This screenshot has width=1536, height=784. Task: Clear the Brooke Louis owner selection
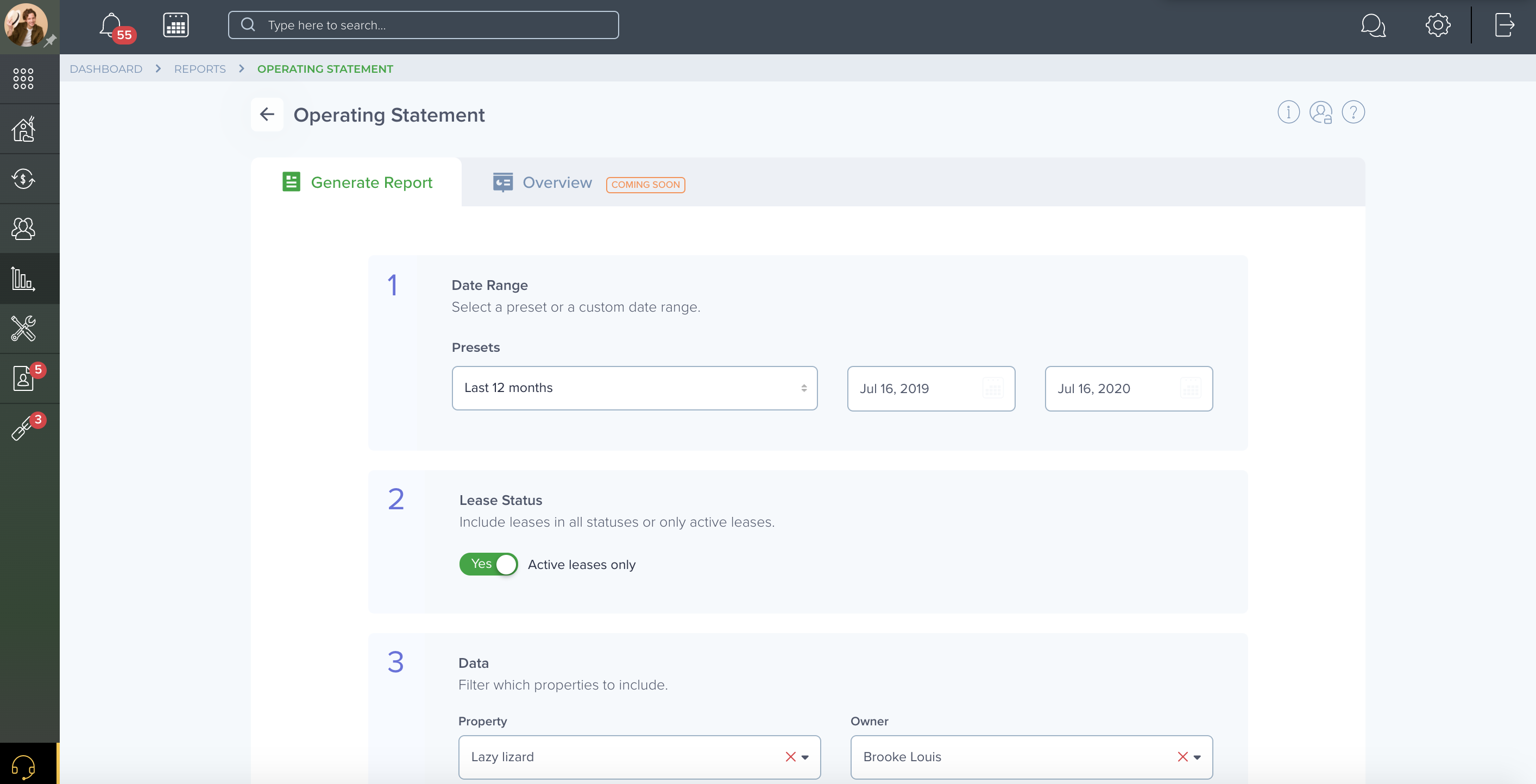coord(1183,756)
